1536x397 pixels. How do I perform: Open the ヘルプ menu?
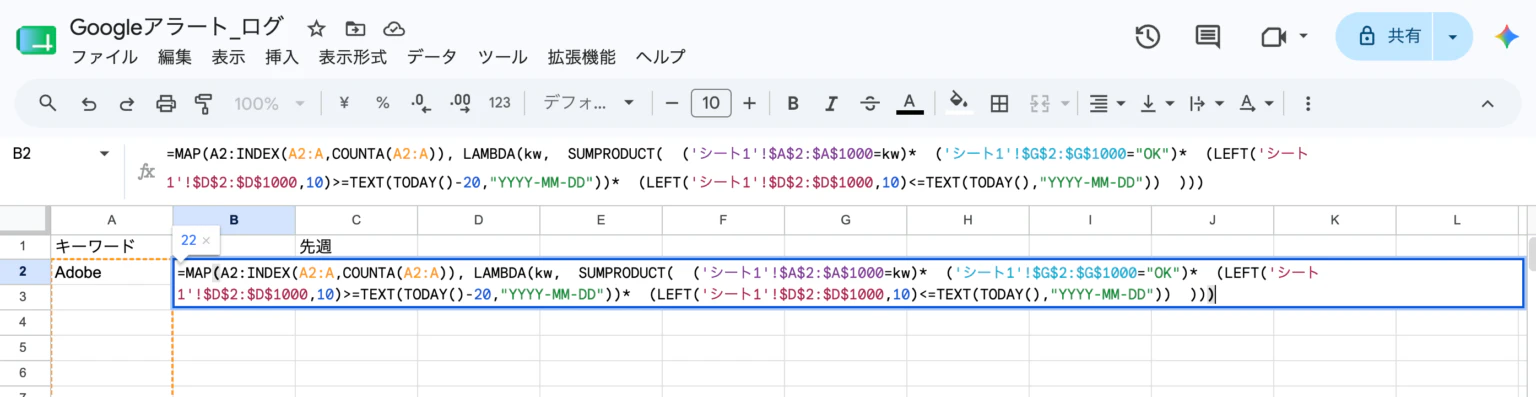coord(661,57)
